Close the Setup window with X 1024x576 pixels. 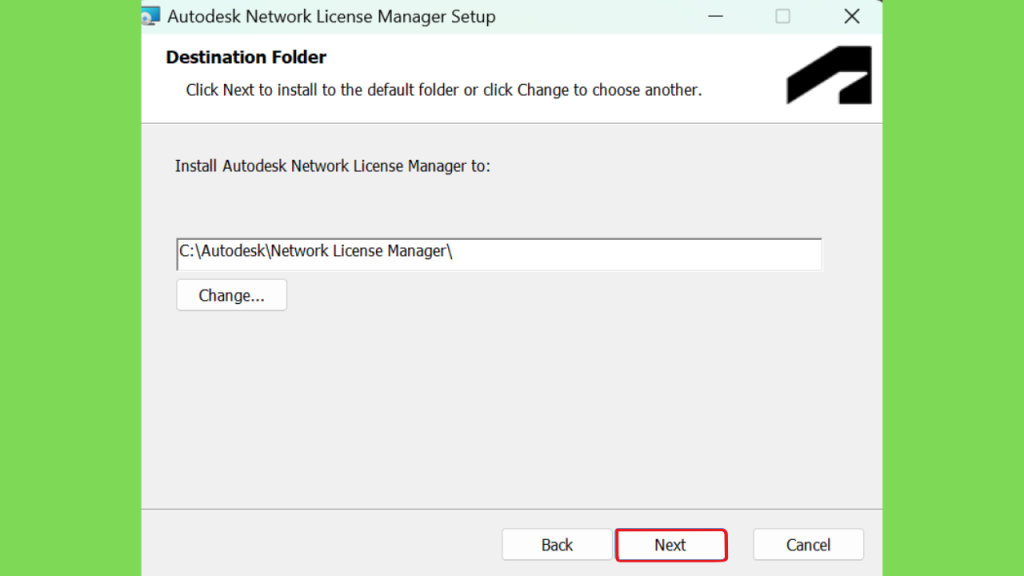point(852,16)
